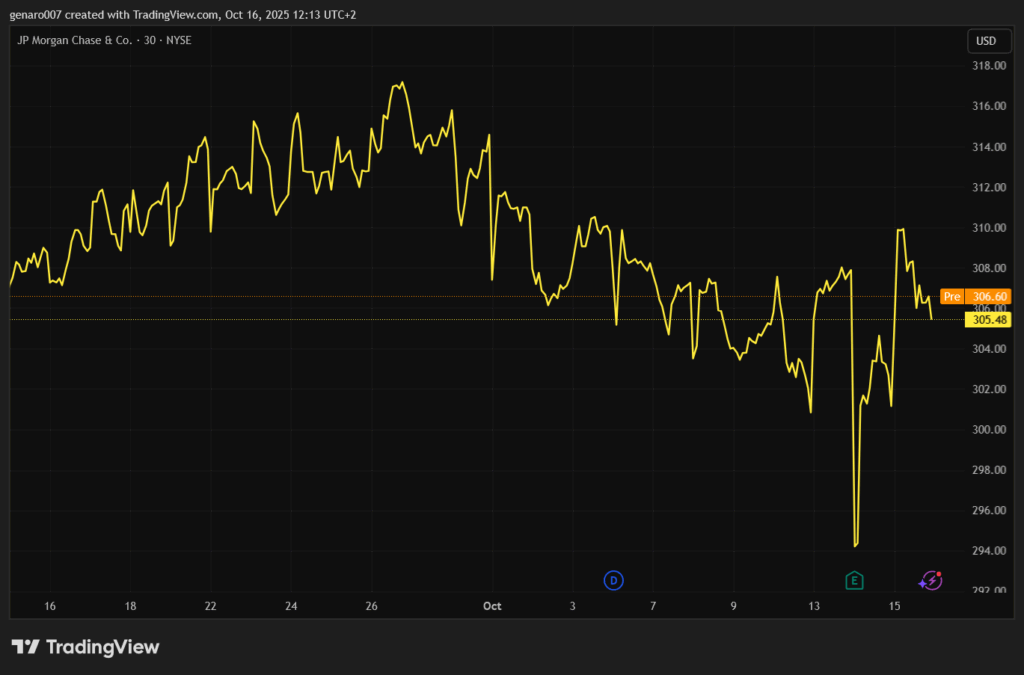Click the 300.00 level on price axis

click(988, 430)
